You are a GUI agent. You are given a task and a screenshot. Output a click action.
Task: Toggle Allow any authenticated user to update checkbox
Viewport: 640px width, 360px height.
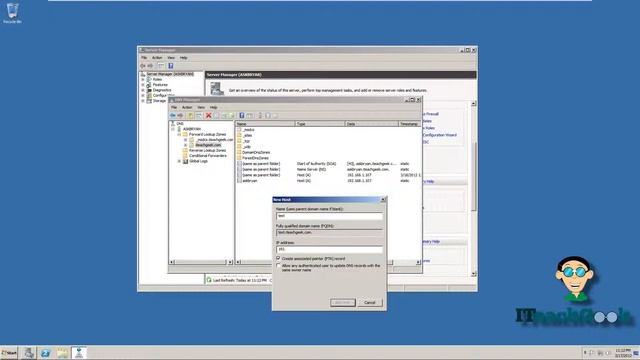tap(279, 266)
